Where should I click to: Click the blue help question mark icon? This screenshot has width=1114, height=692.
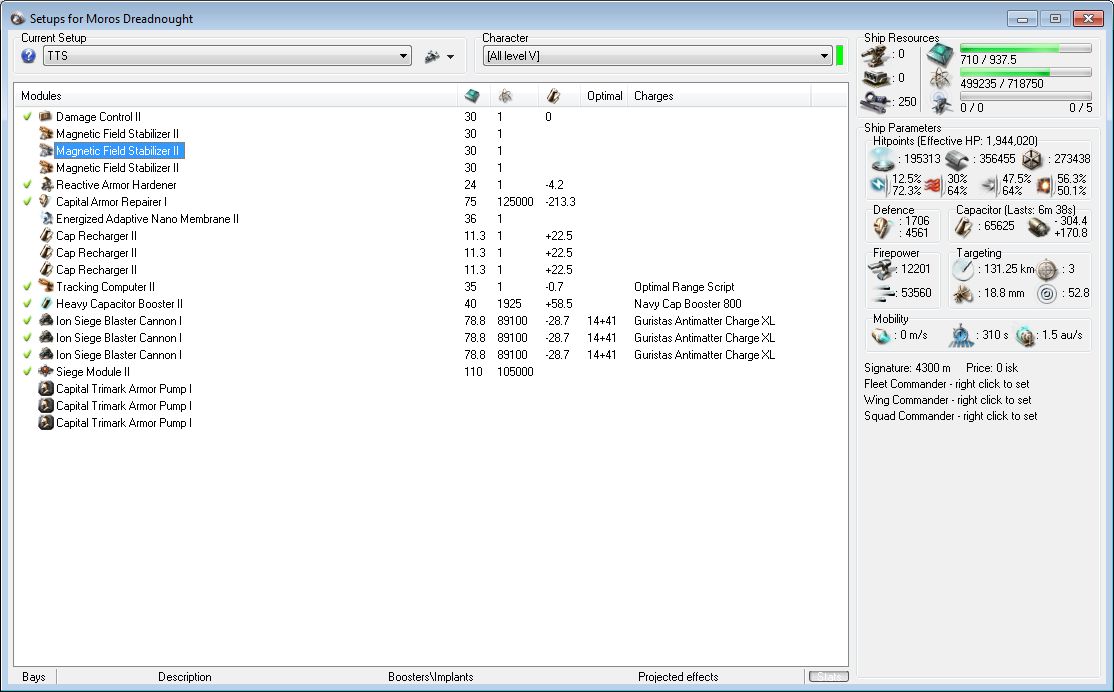pos(28,56)
